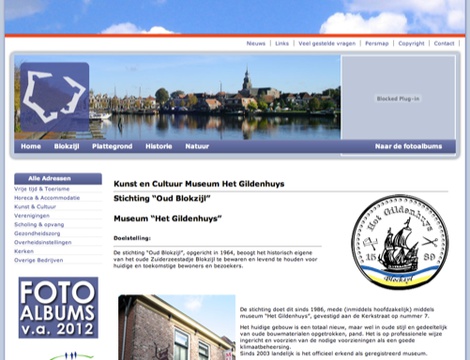Open the Nieuws link in top bar
The width and height of the screenshot is (470, 360).
256,43
